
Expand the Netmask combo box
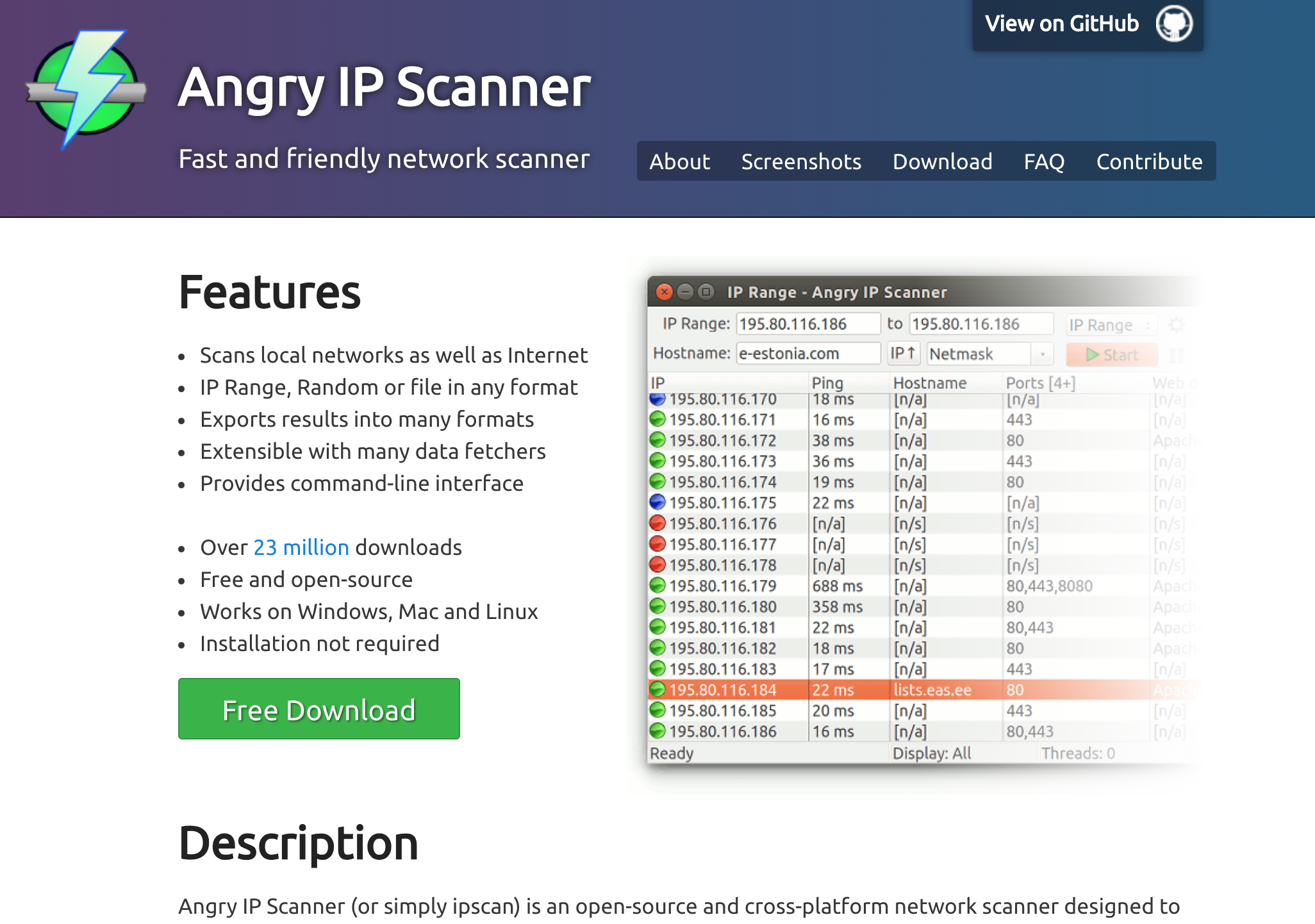[1042, 354]
